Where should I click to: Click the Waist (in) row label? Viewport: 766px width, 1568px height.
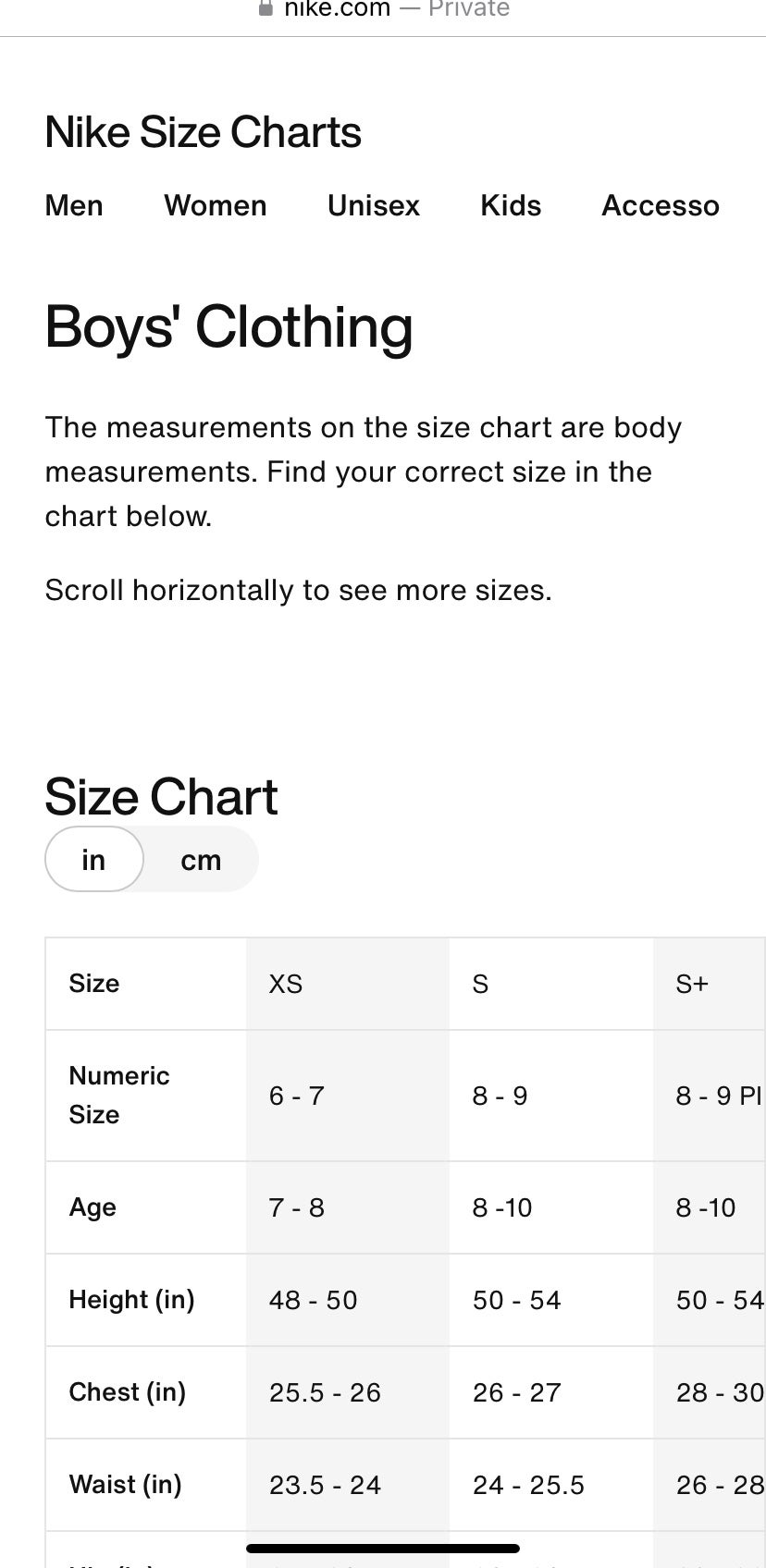click(x=126, y=1485)
